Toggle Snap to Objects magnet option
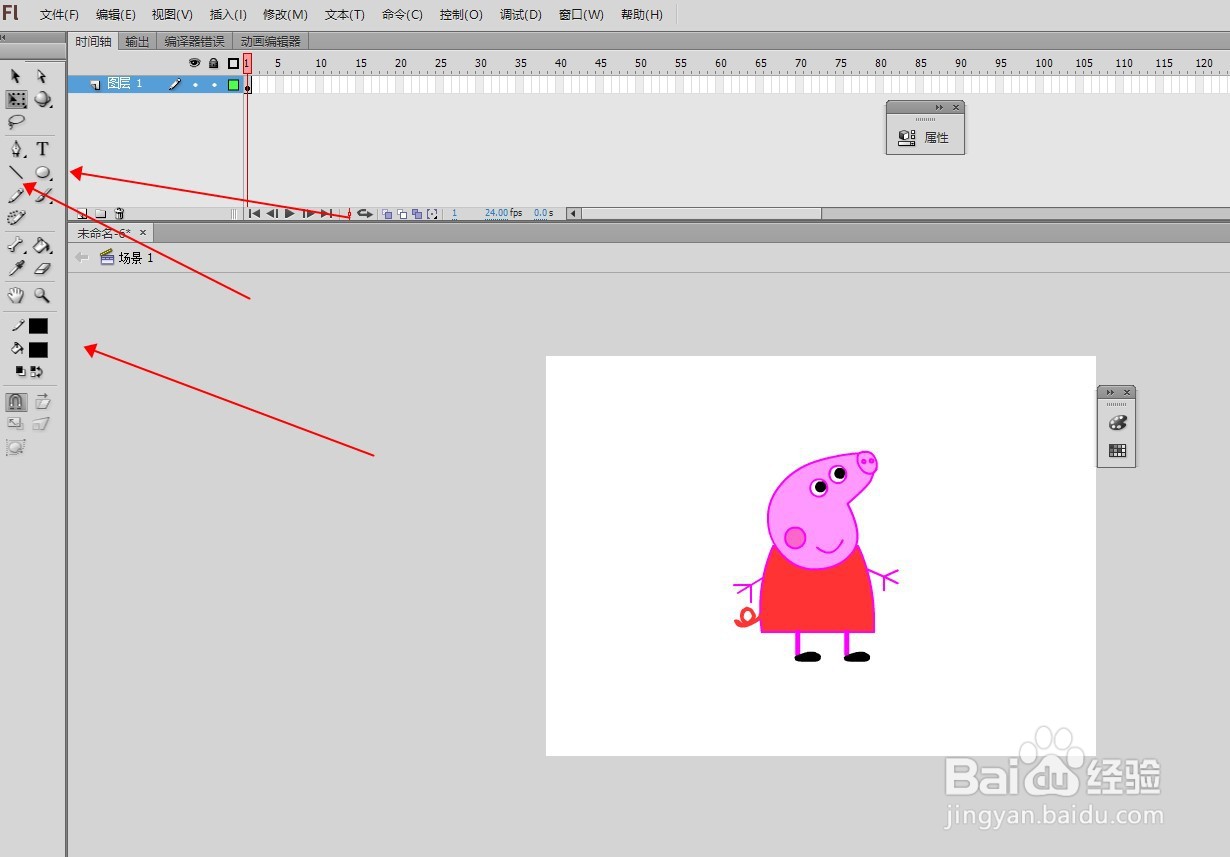 pyautogui.click(x=16, y=401)
